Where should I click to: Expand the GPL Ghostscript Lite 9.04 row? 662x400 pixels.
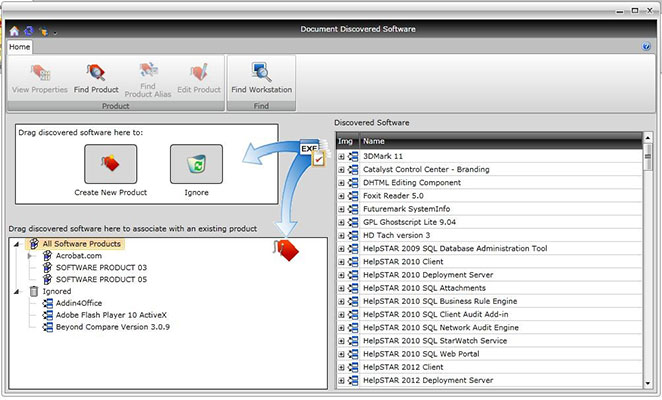(341, 223)
